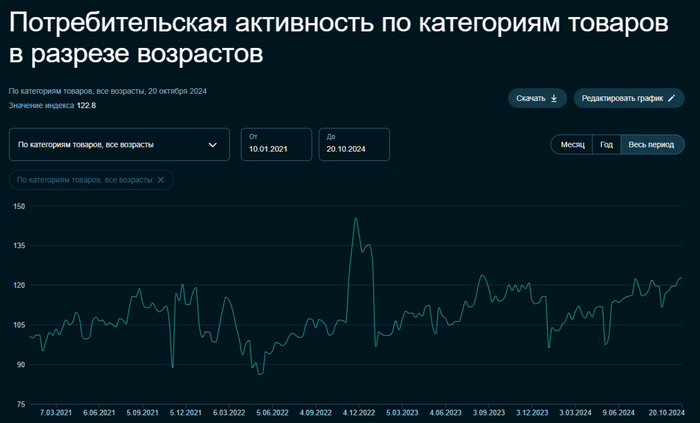Click the 6.06.2021 axis date
Image resolution: width=700 pixels, height=423 pixels.
[x=99, y=413]
